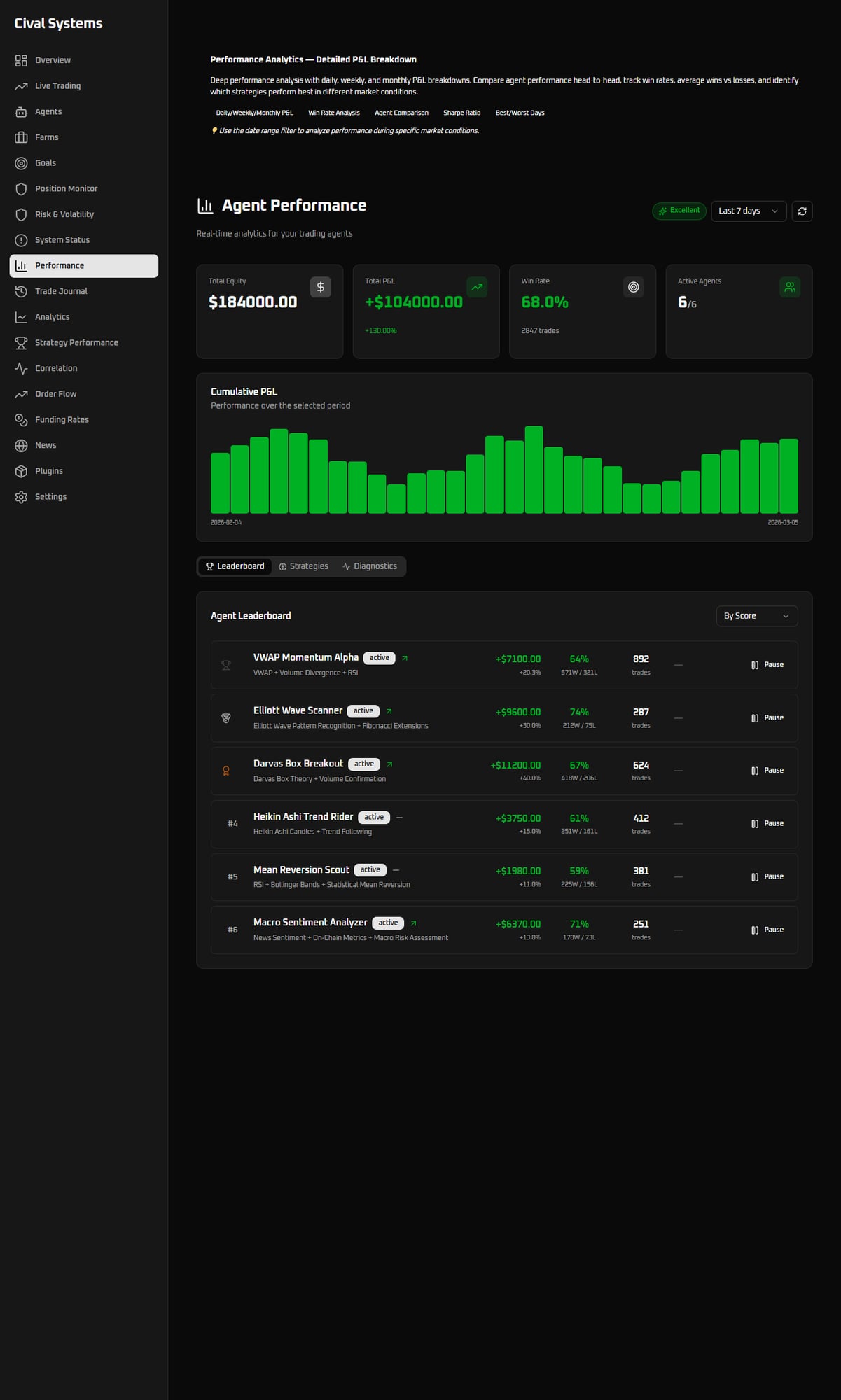The image size is (841, 1400).
Task: Open Plugins via its box icon
Action: coord(21,471)
